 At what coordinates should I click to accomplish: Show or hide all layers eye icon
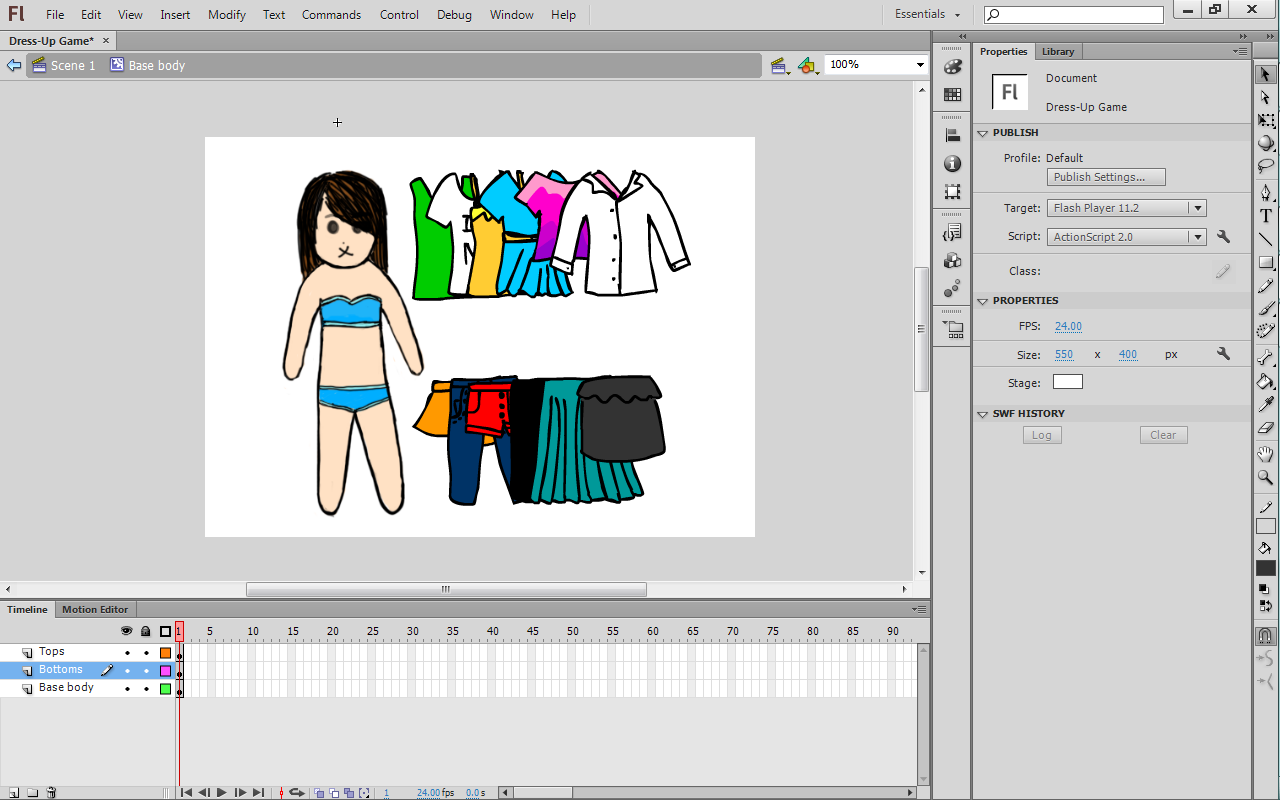click(x=127, y=631)
